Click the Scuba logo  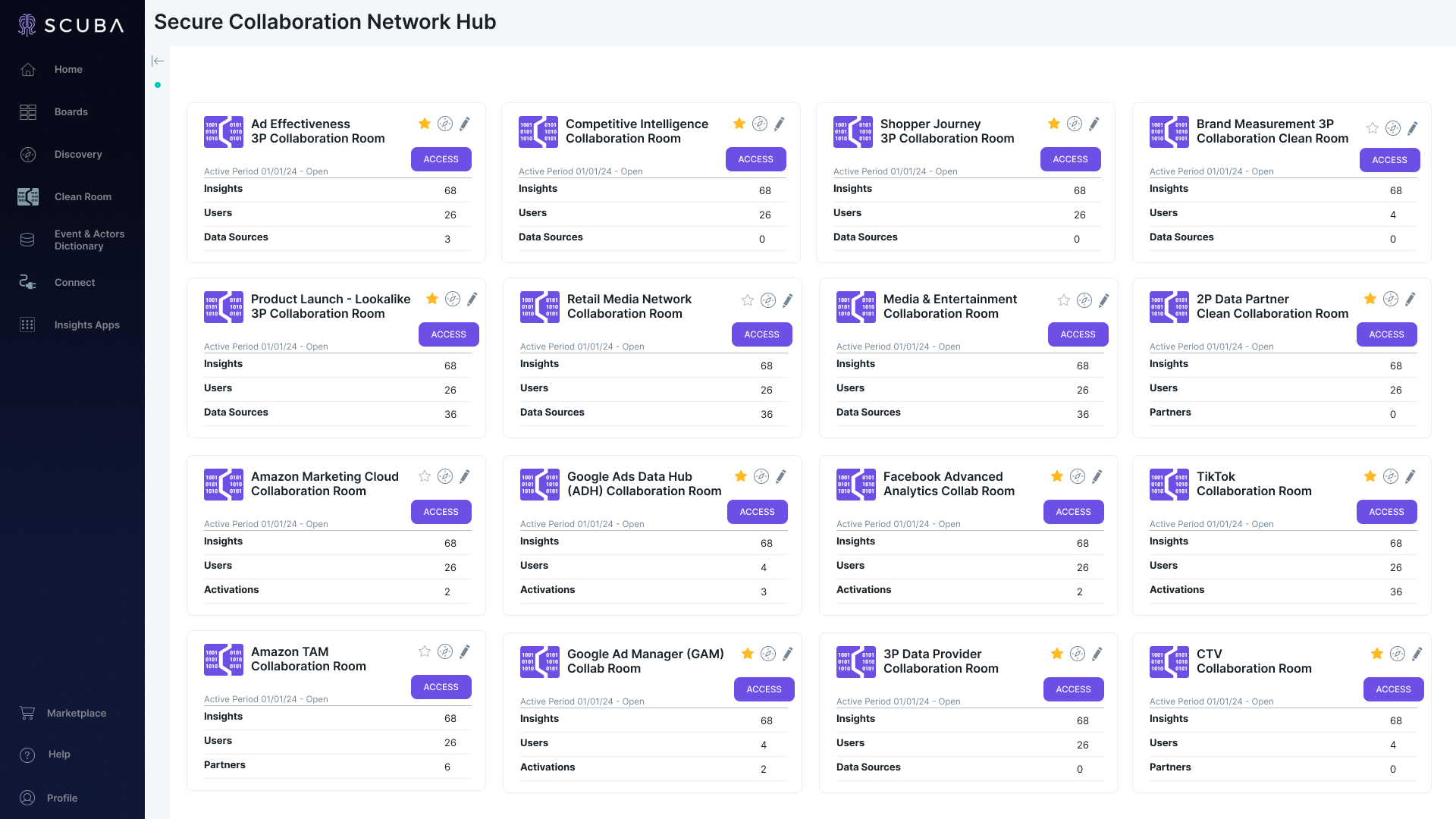pyautogui.click(x=71, y=25)
